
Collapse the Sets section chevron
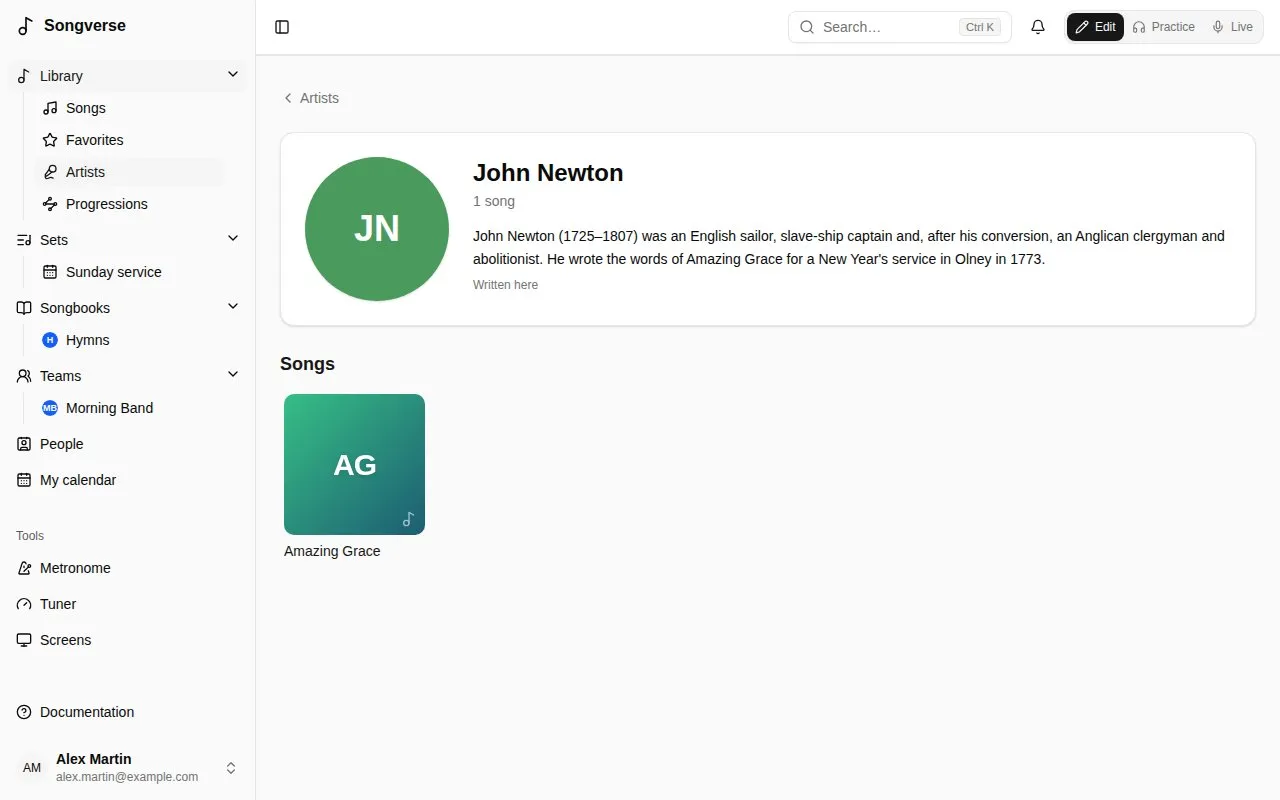pyautogui.click(x=233, y=238)
